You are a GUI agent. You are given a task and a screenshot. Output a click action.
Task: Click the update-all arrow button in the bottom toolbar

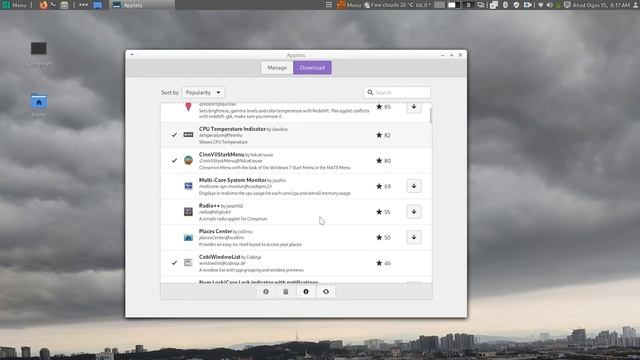click(x=306, y=291)
